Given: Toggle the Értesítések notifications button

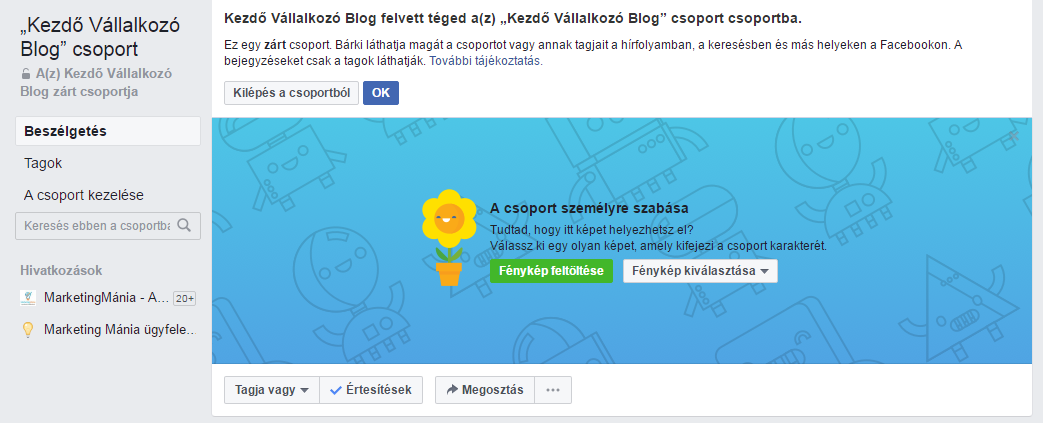Looking at the screenshot, I should pyautogui.click(x=371, y=390).
